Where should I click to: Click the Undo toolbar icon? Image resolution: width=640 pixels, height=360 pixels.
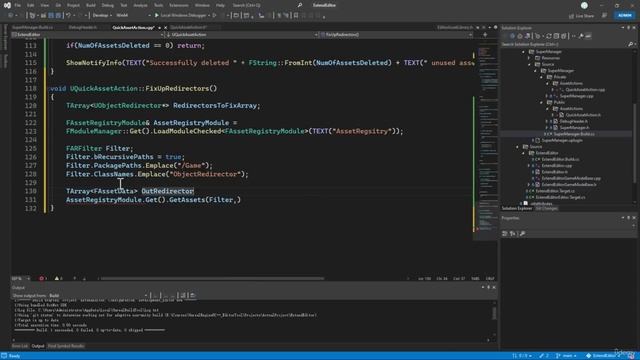69,16
